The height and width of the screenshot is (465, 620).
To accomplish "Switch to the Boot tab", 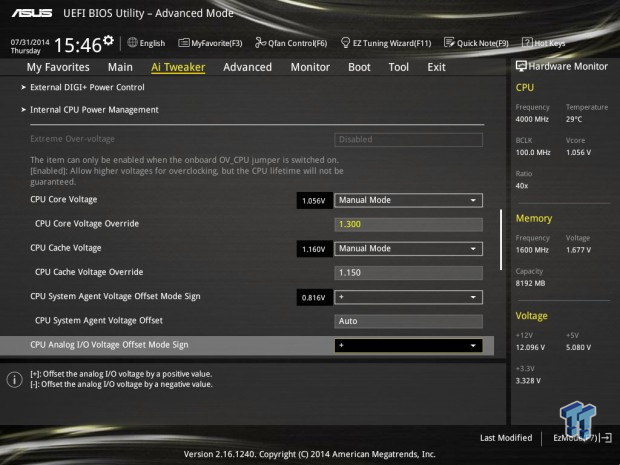I will [359, 67].
